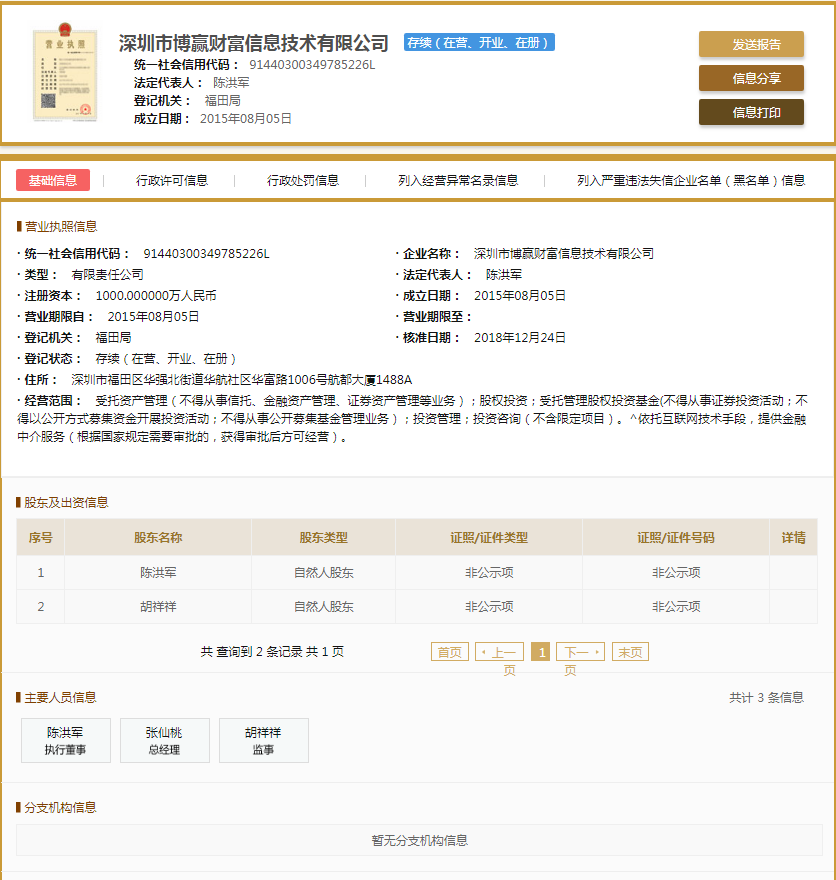Image resolution: width=836 pixels, height=880 pixels.
Task: Click the 信息打印 button
Action: point(750,112)
